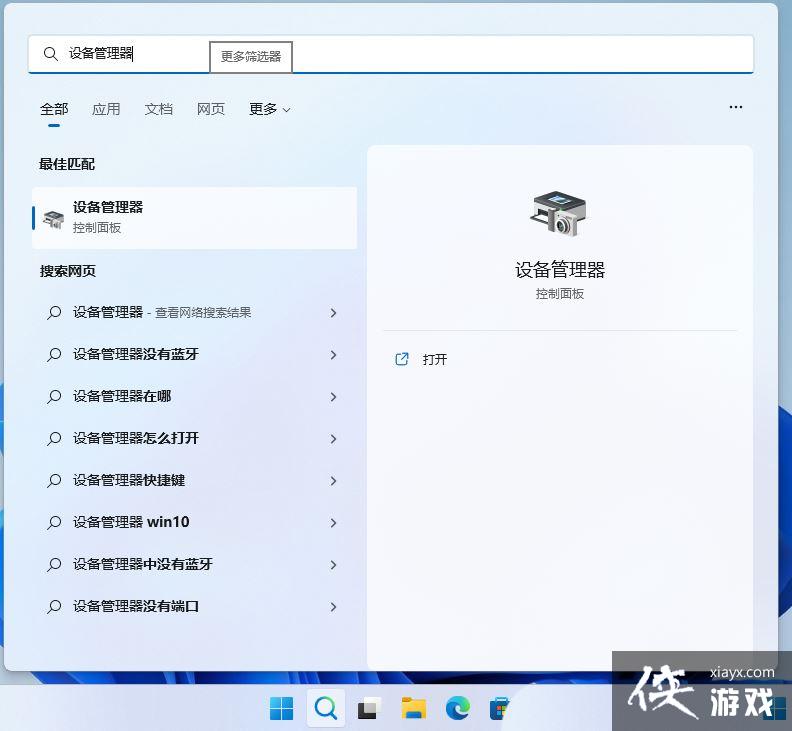The height and width of the screenshot is (731, 792).
Task: Open Microsoft Store from the taskbar
Action: pos(501,708)
